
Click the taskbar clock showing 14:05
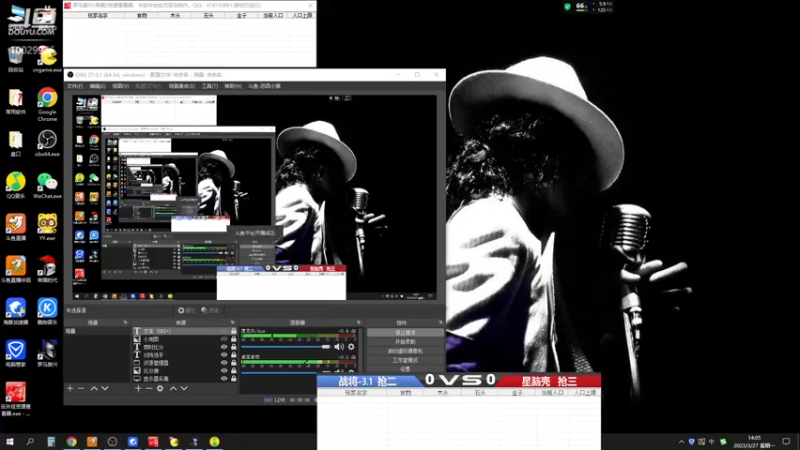point(754,442)
